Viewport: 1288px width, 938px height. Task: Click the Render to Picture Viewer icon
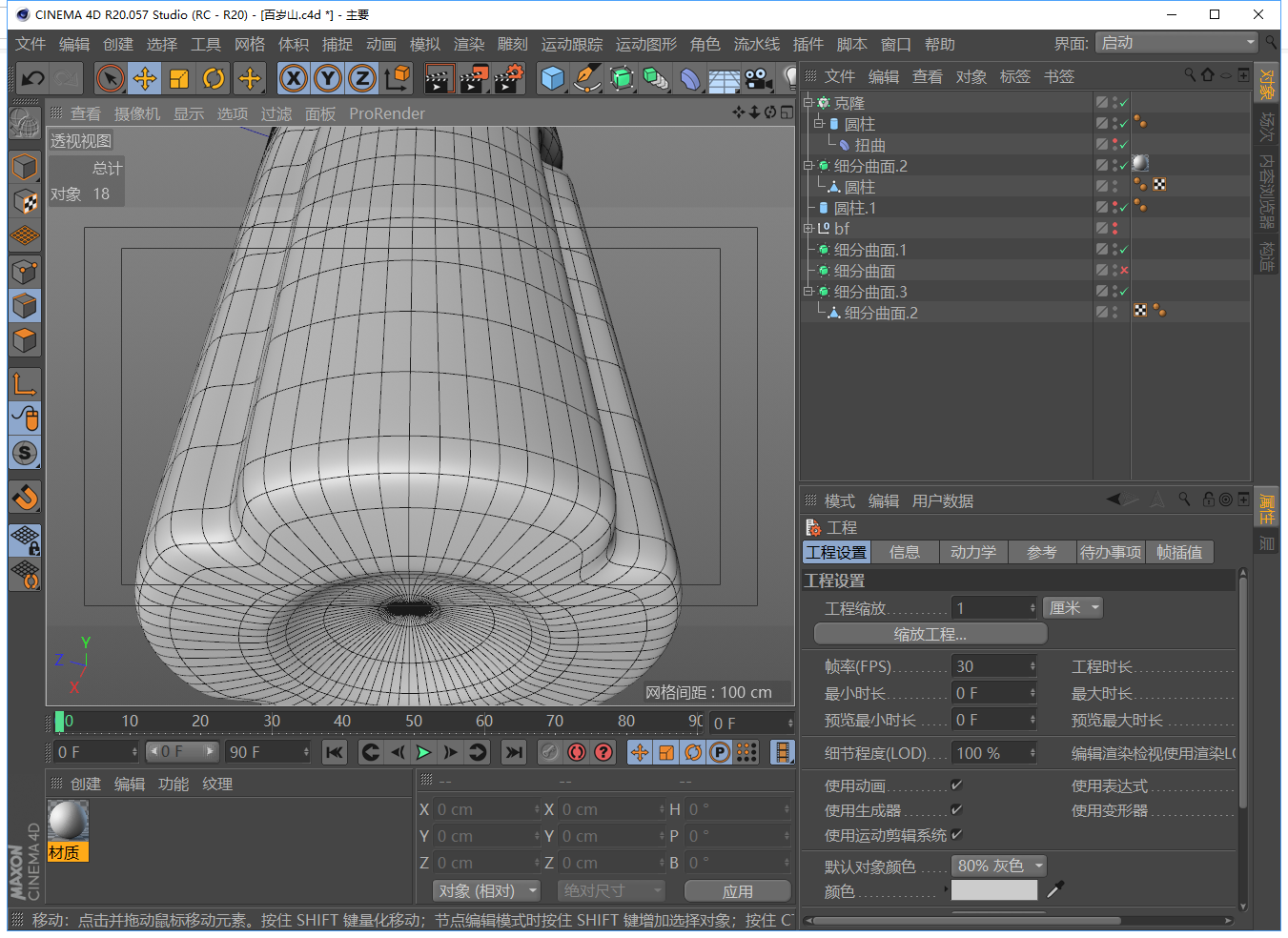[474, 78]
